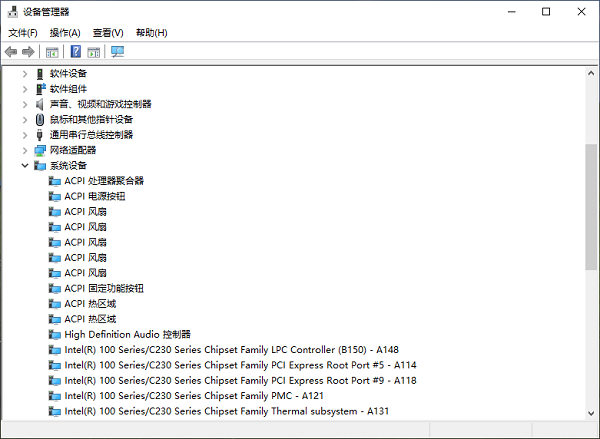The height and width of the screenshot is (439, 600).
Task: Click the Device Manager title bar icon
Action: pyautogui.click(x=13, y=12)
